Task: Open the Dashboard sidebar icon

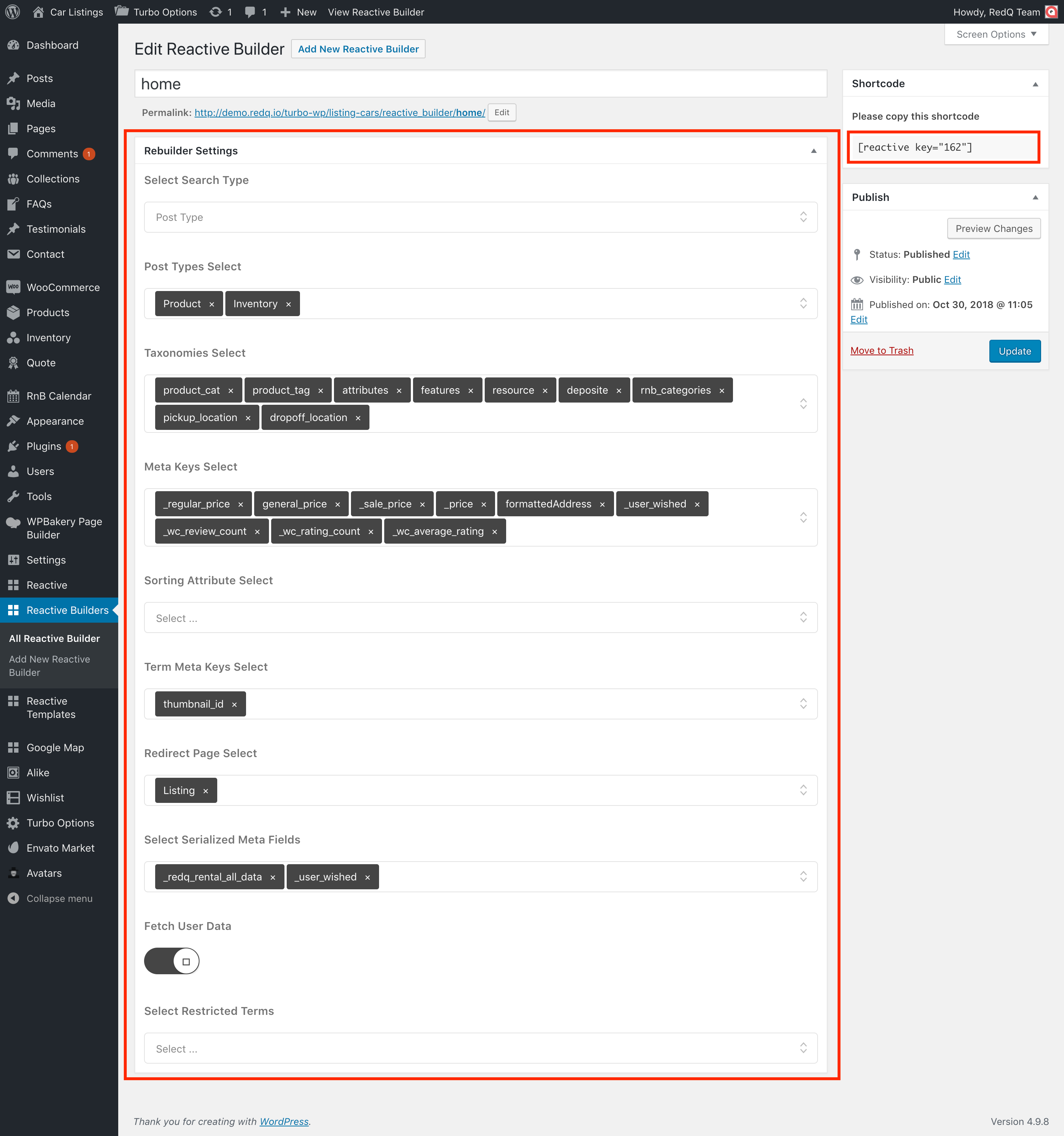Action: [x=14, y=45]
